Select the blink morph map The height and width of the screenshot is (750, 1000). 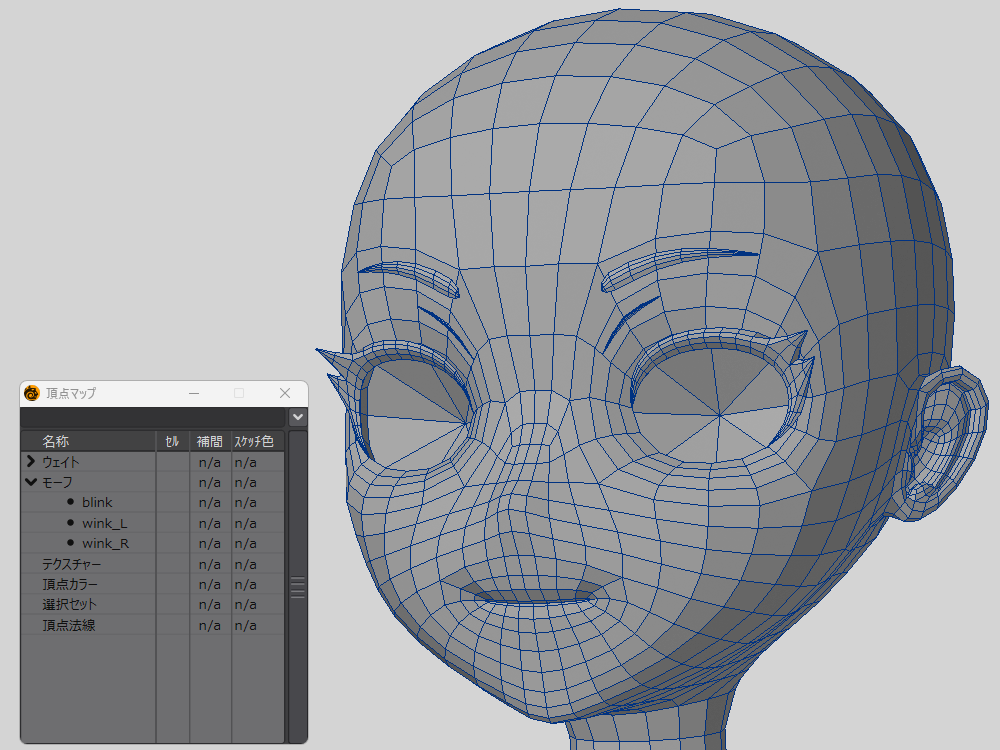point(97,502)
